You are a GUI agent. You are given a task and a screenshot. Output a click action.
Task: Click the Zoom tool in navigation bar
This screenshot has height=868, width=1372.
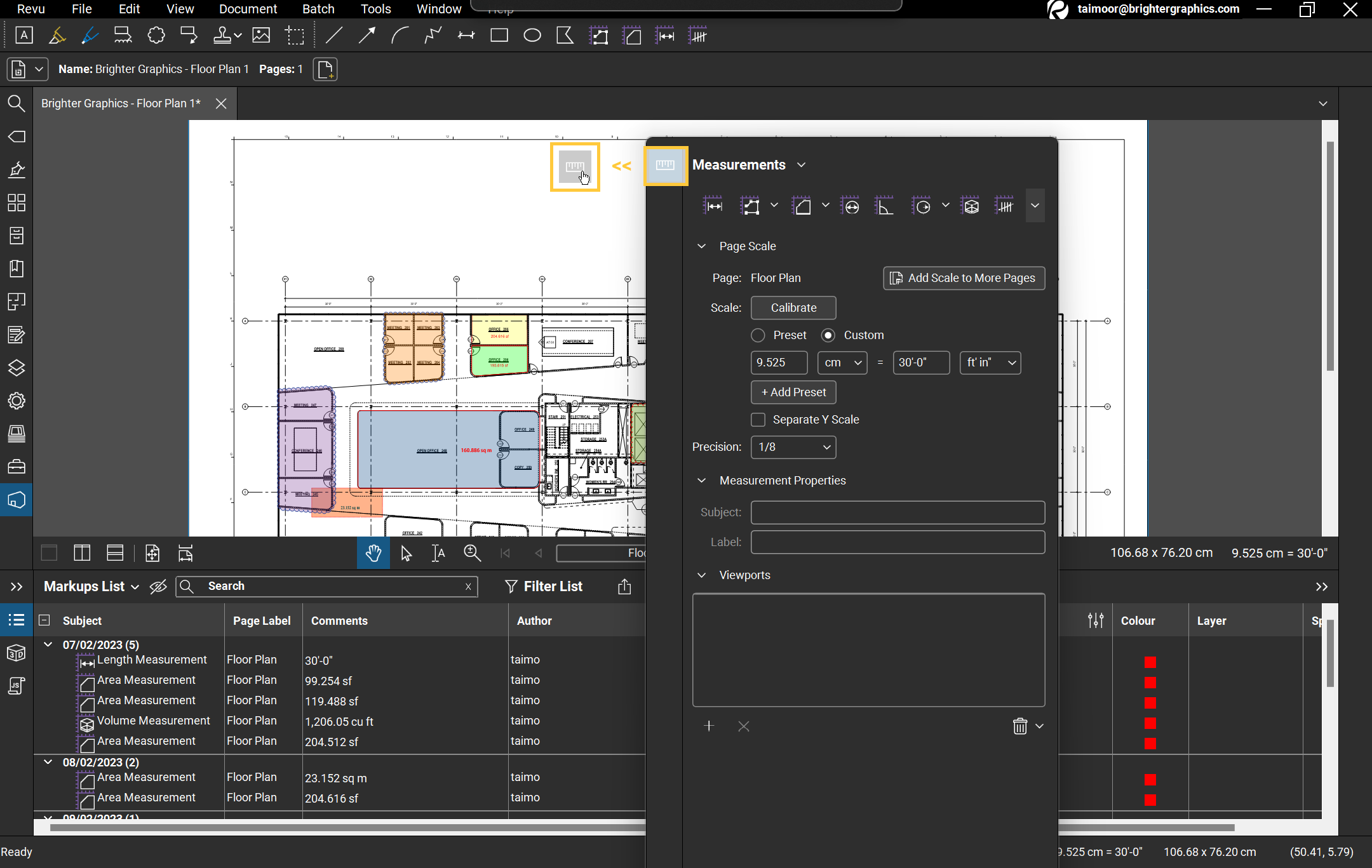click(472, 554)
